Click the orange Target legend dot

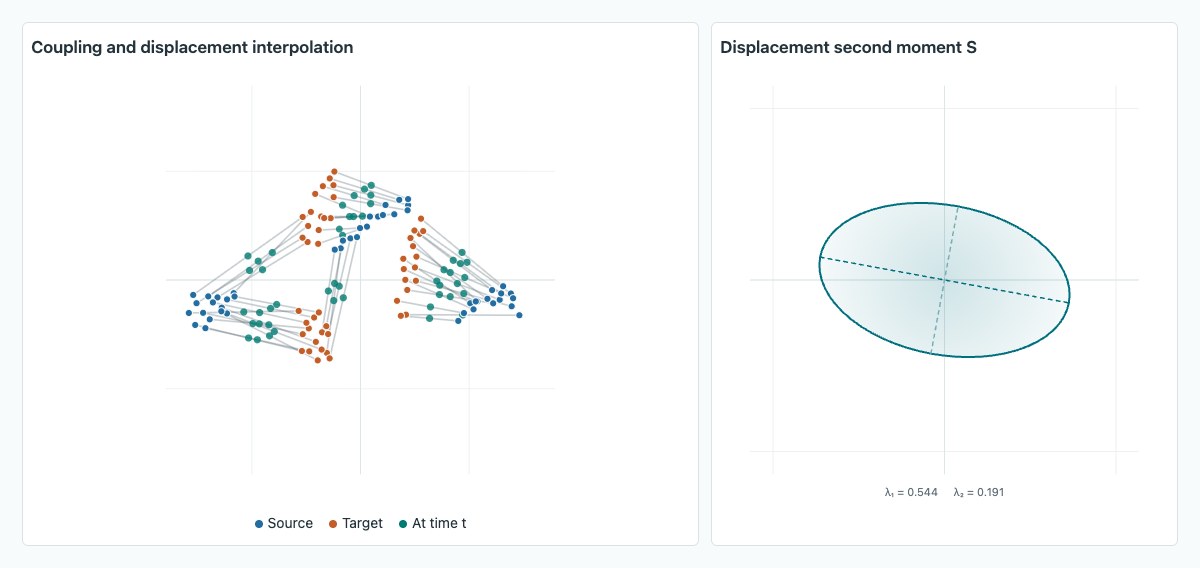click(333, 524)
